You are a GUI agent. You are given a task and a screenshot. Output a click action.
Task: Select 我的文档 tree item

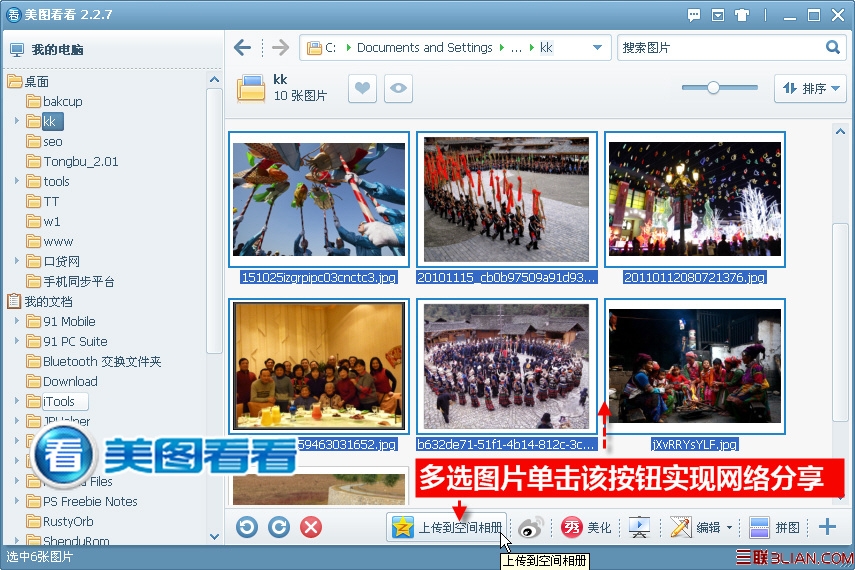(40, 301)
